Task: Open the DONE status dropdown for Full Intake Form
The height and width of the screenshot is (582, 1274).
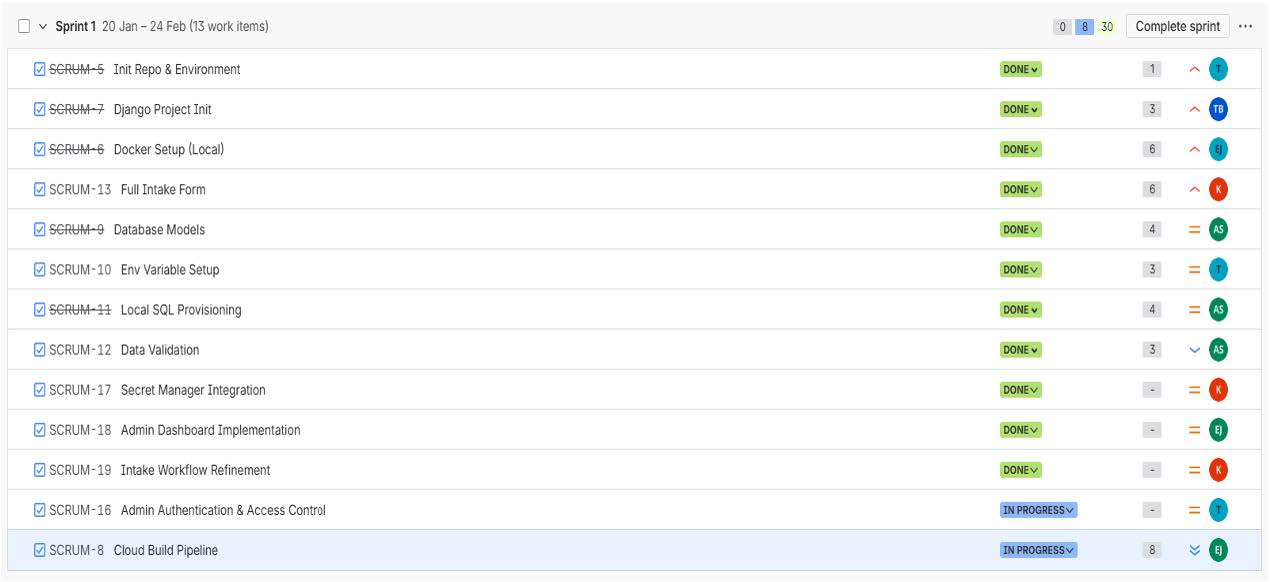Action: (x=1019, y=188)
